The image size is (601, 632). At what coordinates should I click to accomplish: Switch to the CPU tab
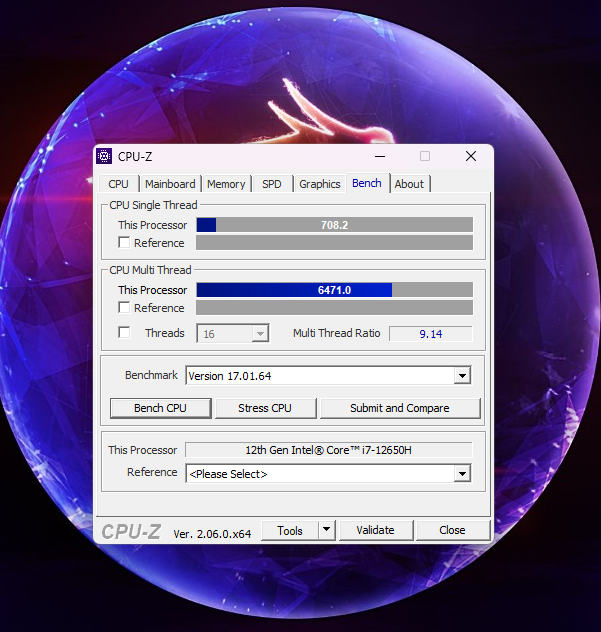click(119, 184)
